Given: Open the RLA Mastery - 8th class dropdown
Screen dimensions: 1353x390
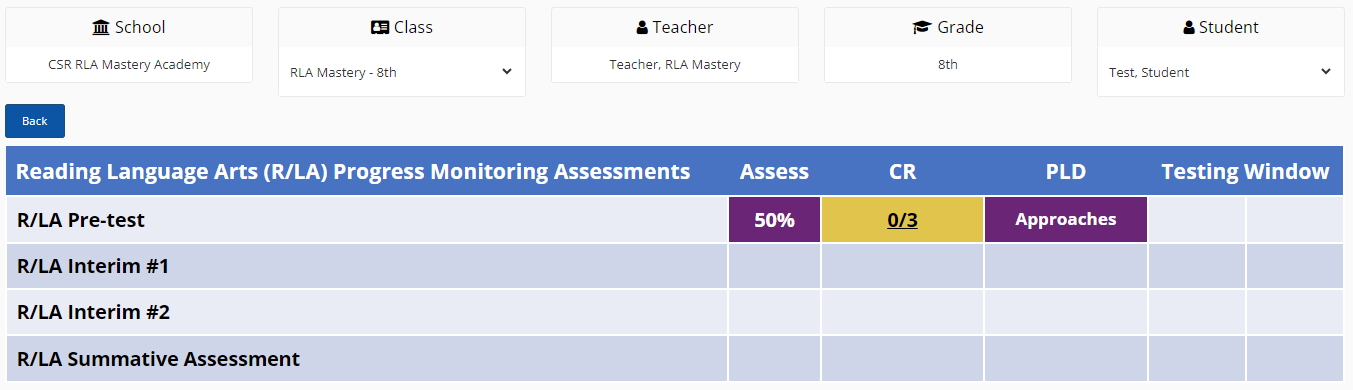Looking at the screenshot, I should [x=401, y=72].
